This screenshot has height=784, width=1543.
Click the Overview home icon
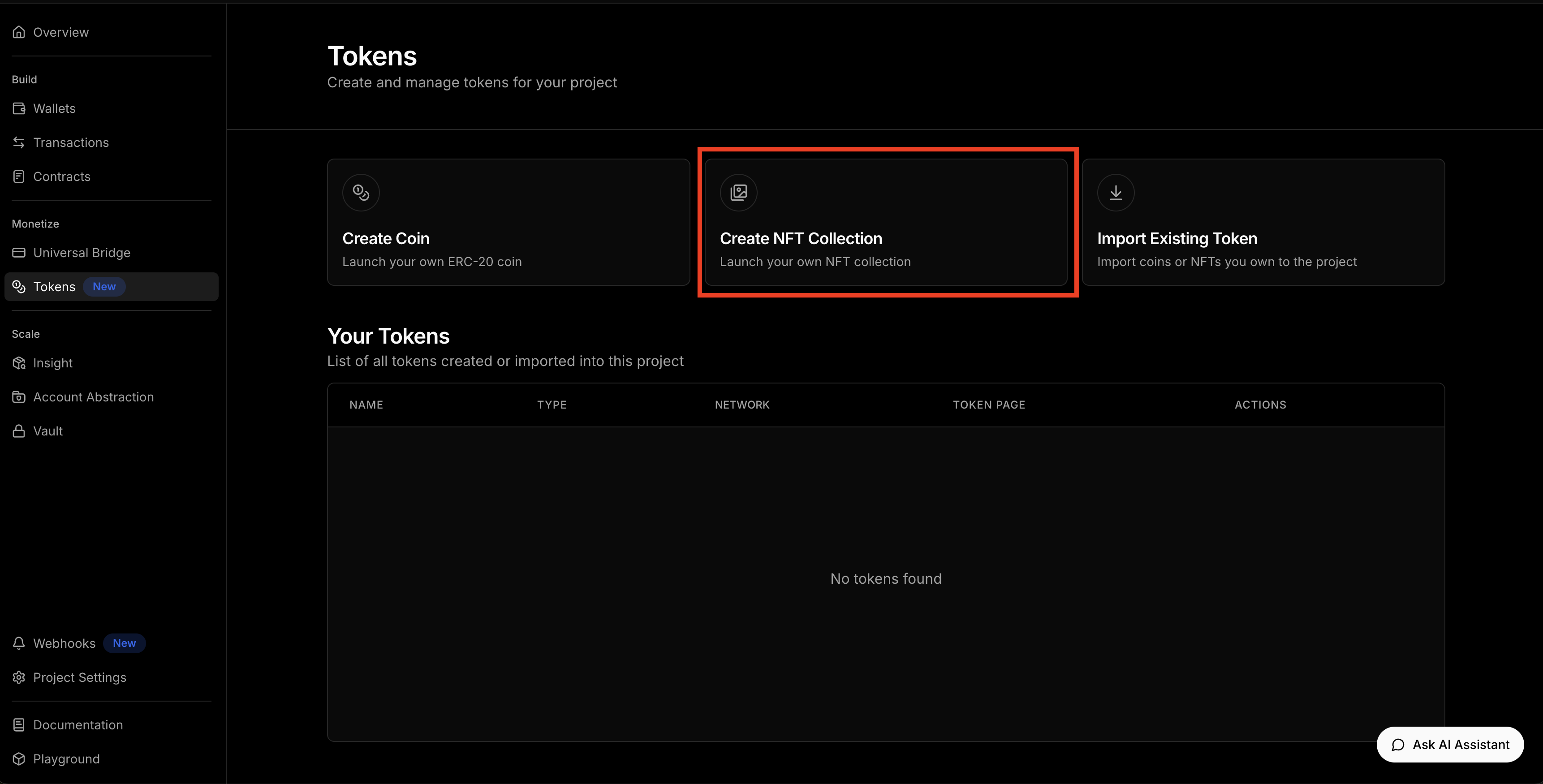click(x=18, y=32)
